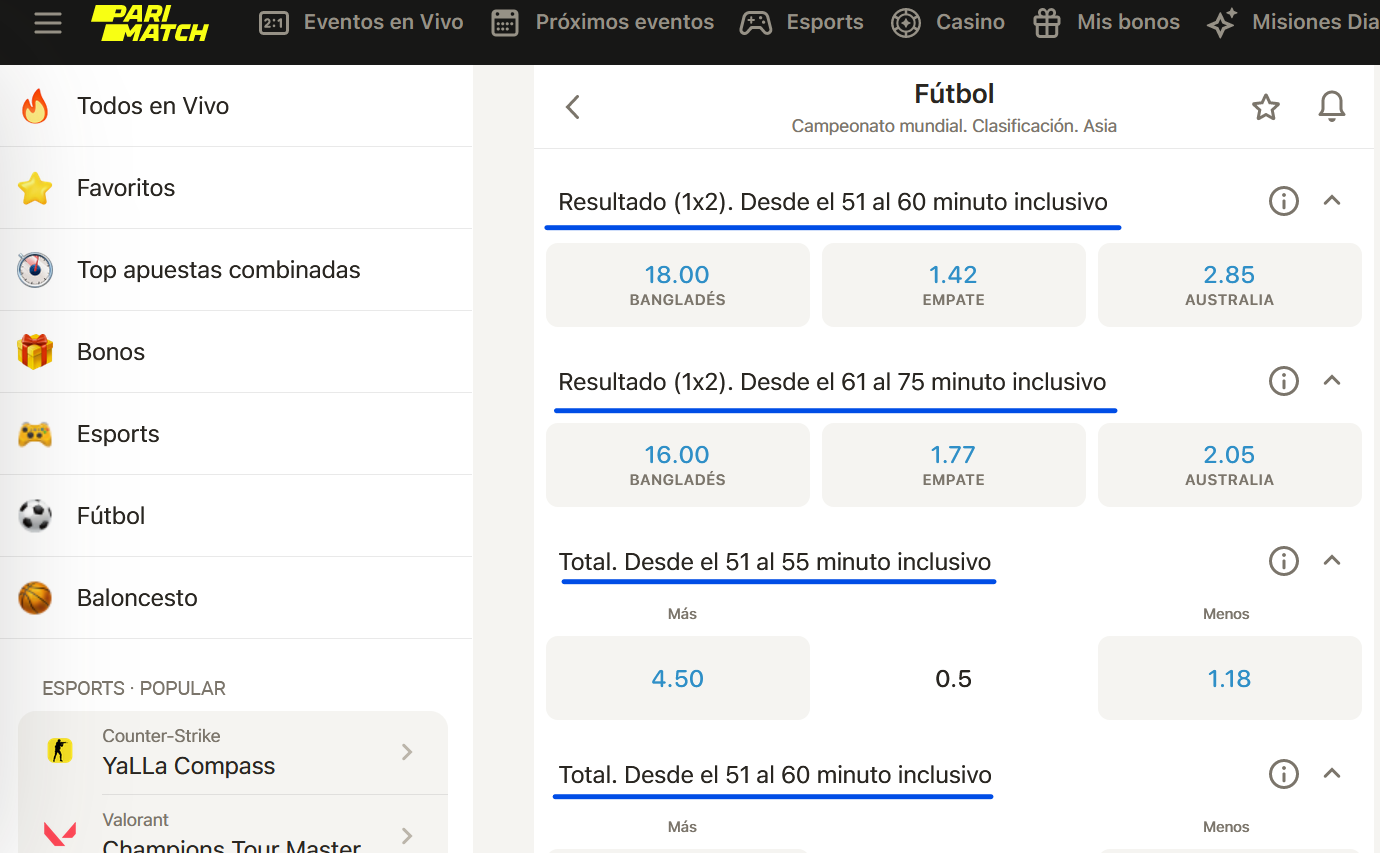This screenshot has height=853, width=1380.
Task: Select Todos en Vivo in the sidebar
Action: pos(236,106)
